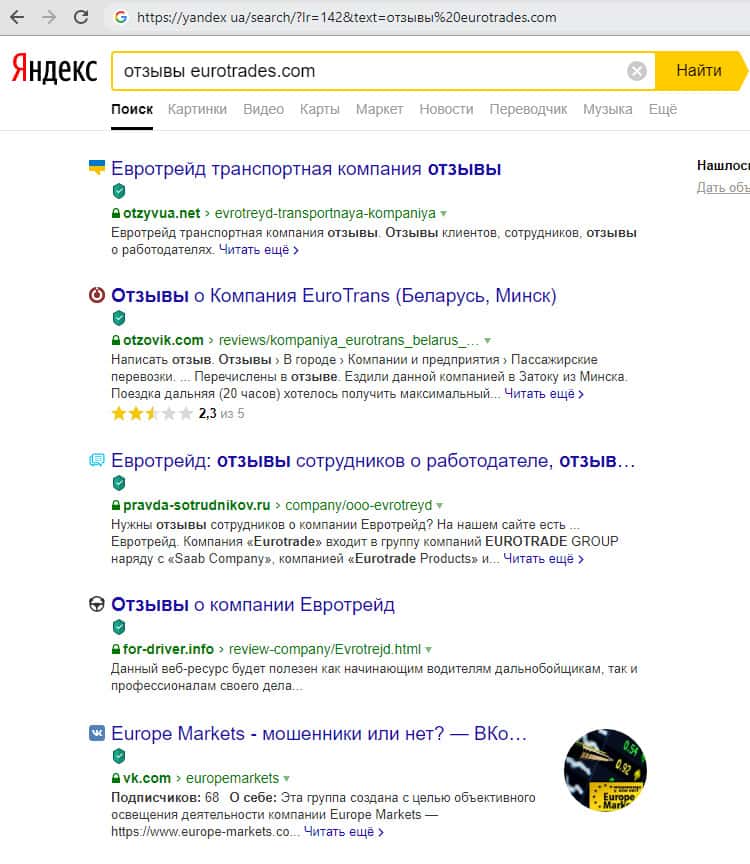
Task: Click the VK favicon beside Europe Markets
Action: [x=96, y=733]
